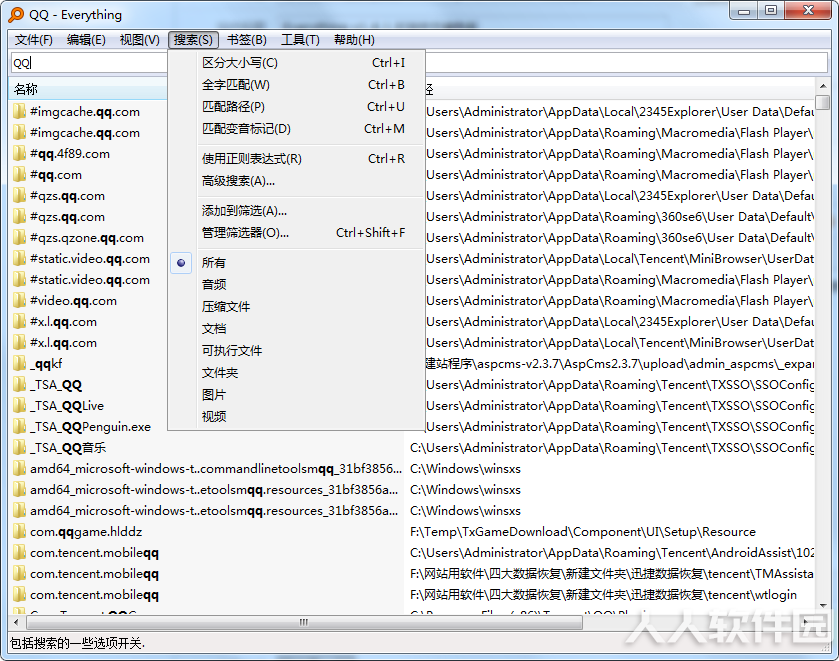The image size is (839, 661).
Task: Select the com.qqgame.hlddz entry
Action: tap(86, 531)
